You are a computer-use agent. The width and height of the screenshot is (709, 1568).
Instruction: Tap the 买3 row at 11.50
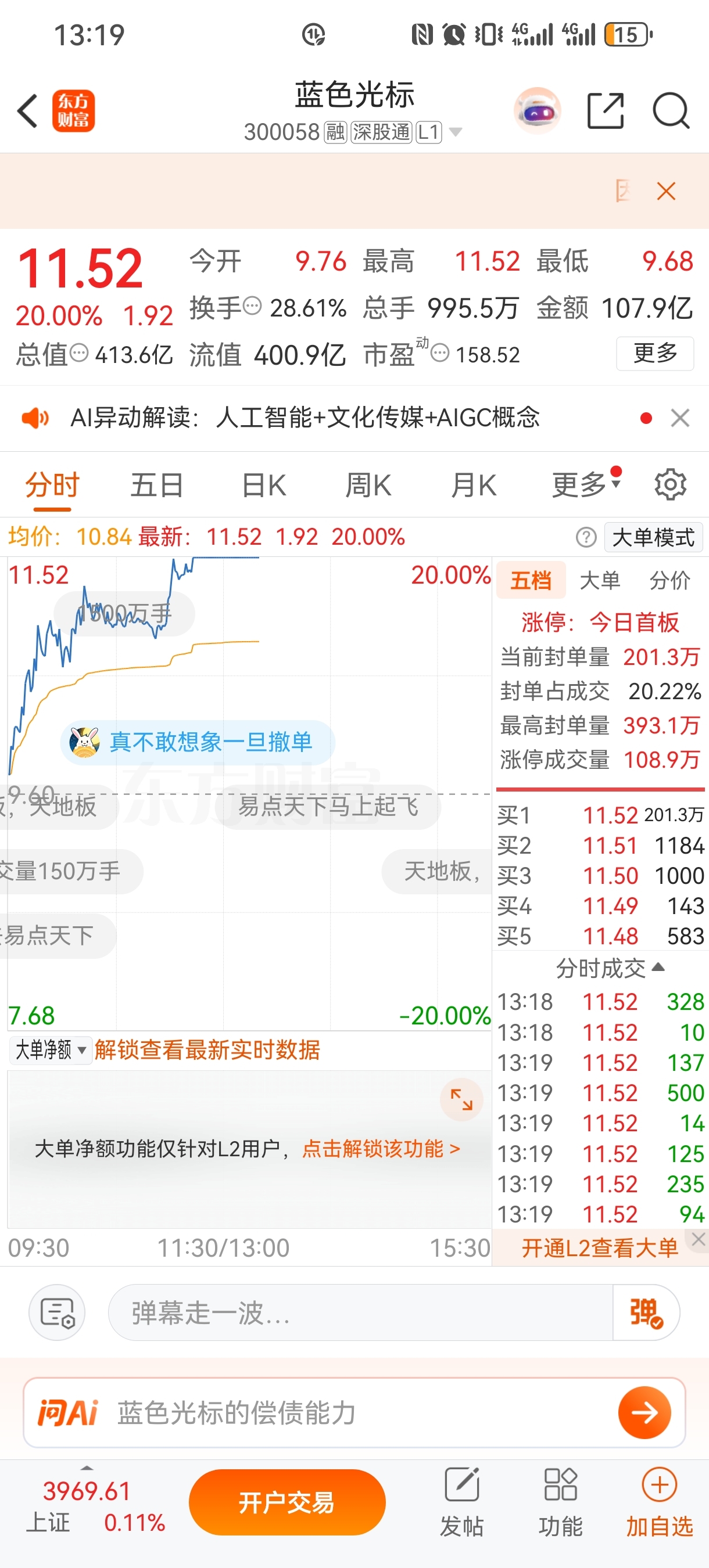point(600,875)
